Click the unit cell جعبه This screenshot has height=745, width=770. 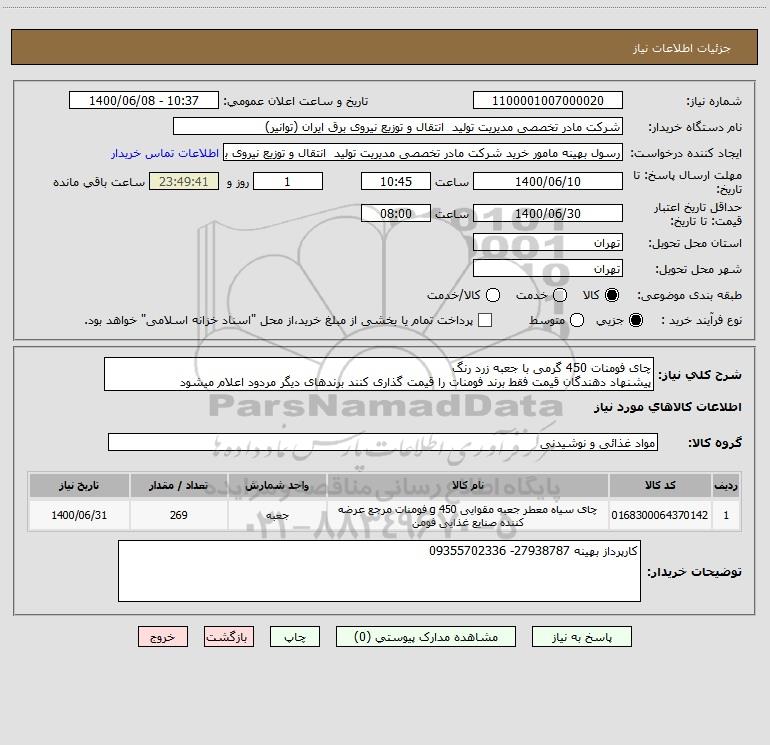click(x=277, y=515)
